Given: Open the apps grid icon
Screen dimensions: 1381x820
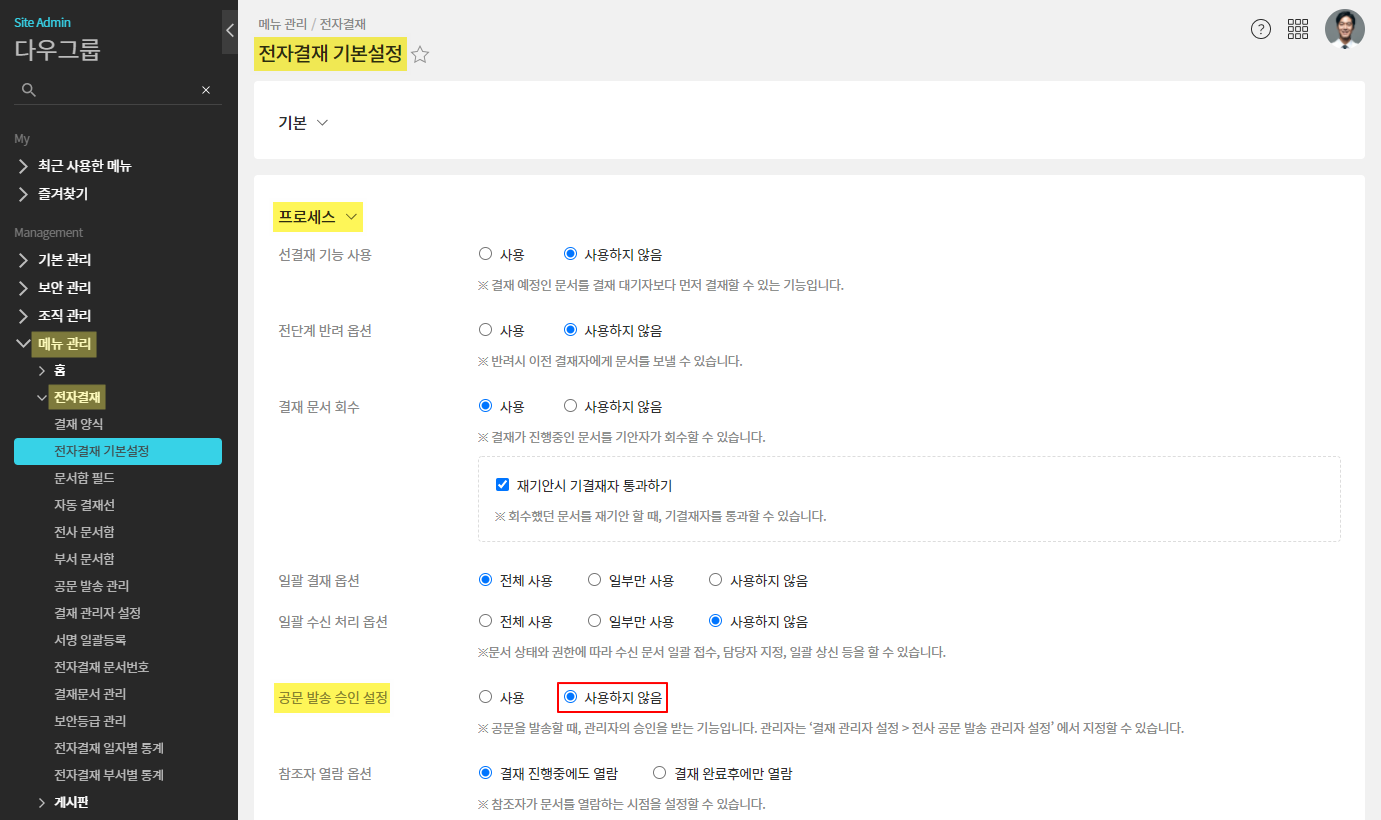Looking at the screenshot, I should tap(1298, 29).
